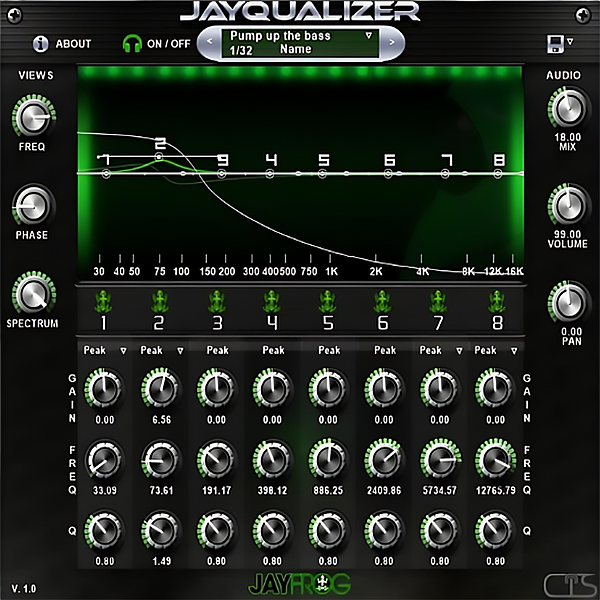Click band 4 frequency knob at 398.12

coord(272,459)
